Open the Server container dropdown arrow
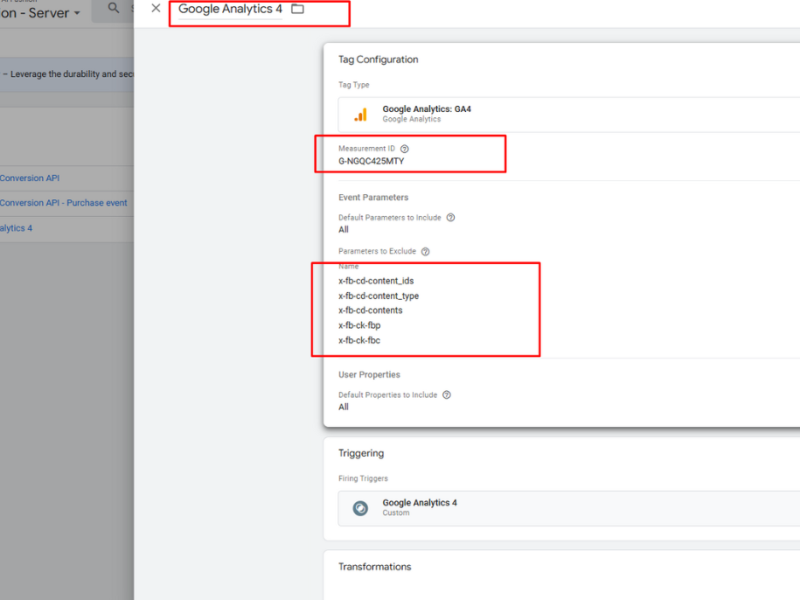This screenshot has height=600, width=800. click(x=77, y=13)
